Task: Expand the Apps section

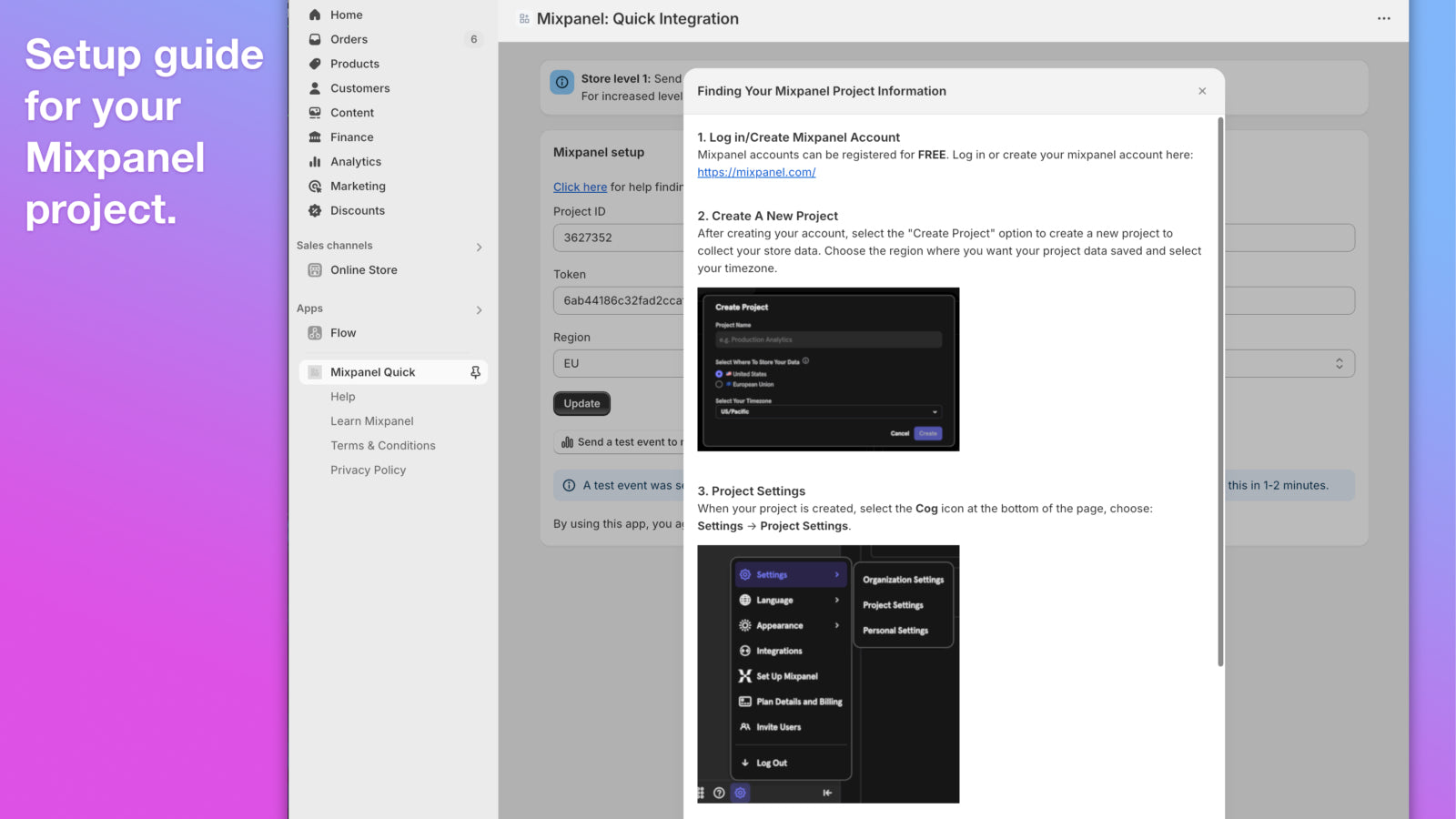Action: [479, 309]
